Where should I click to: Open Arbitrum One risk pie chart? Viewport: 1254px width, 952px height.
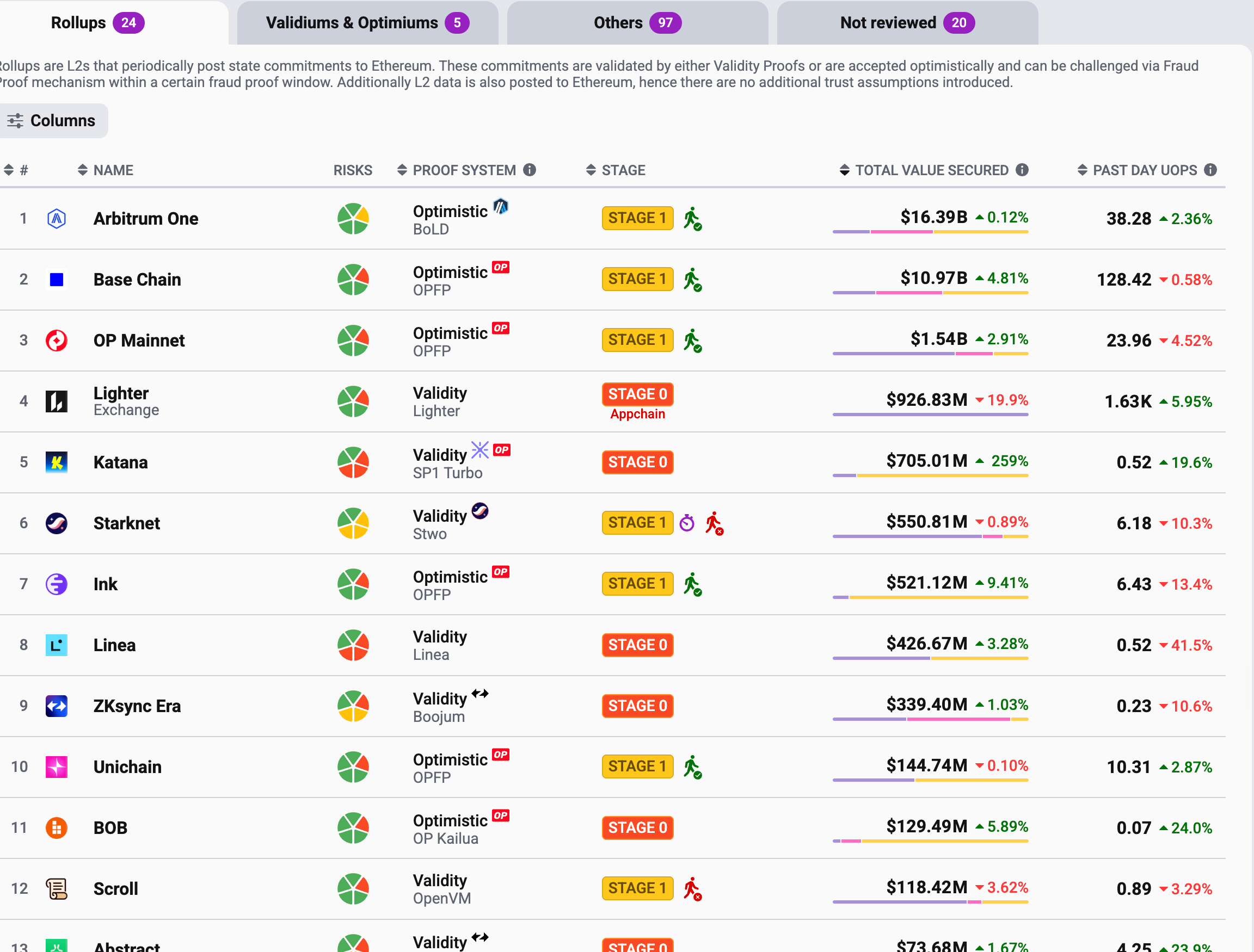353,219
